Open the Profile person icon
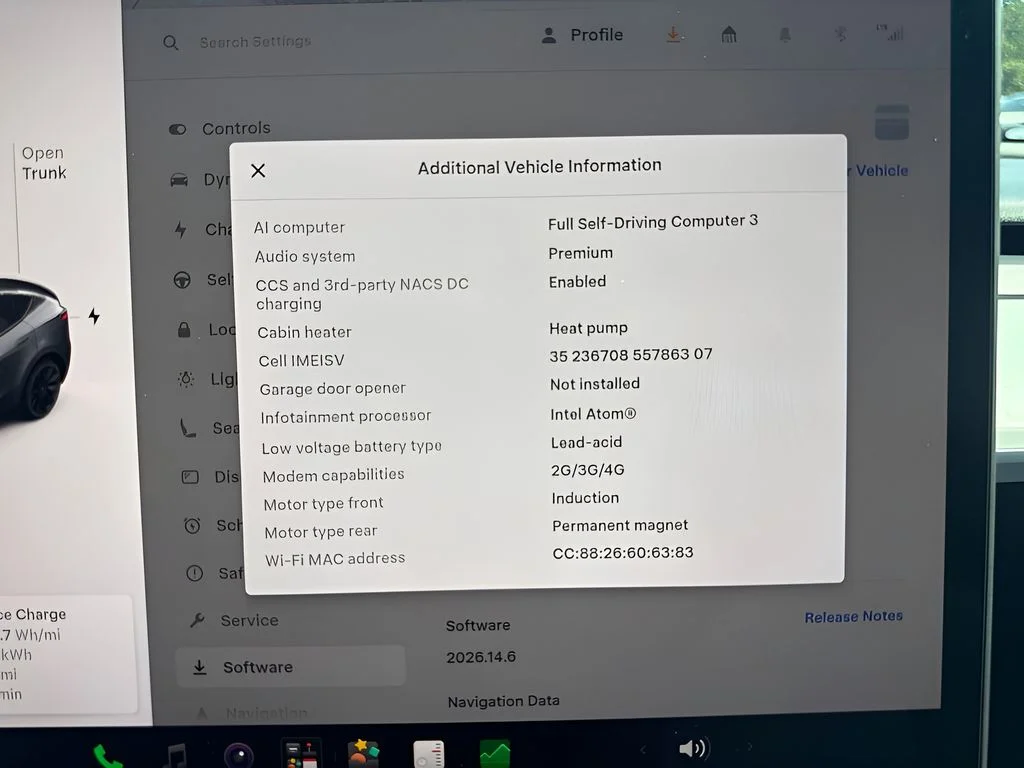Screen dimensions: 1024x768 click(x=549, y=35)
